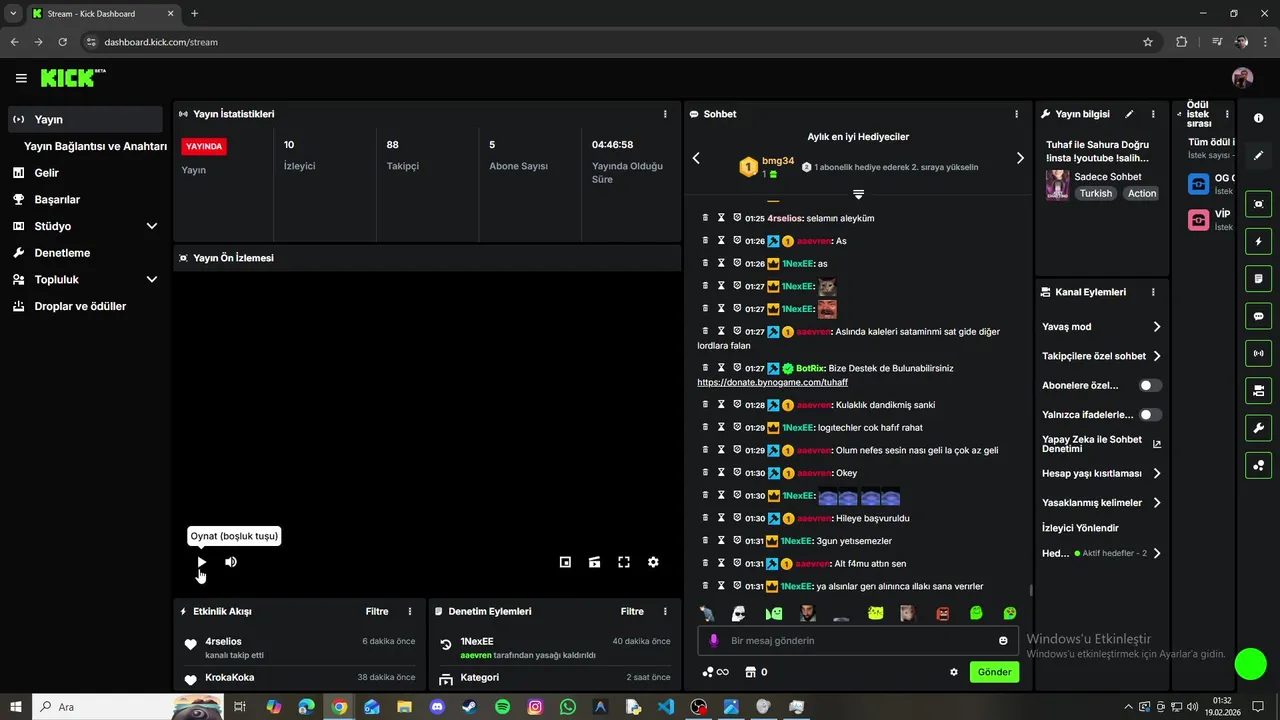
Task: Mute the preview volume speaker
Action: pos(231,562)
